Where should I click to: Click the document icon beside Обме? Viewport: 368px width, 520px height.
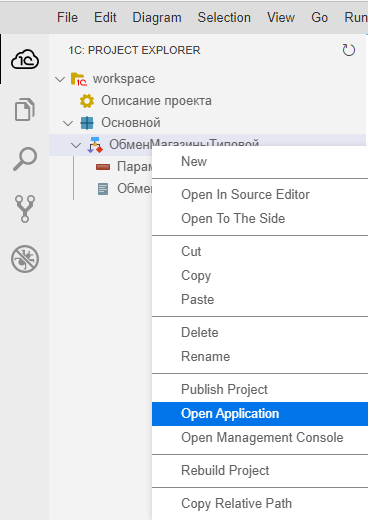103,189
